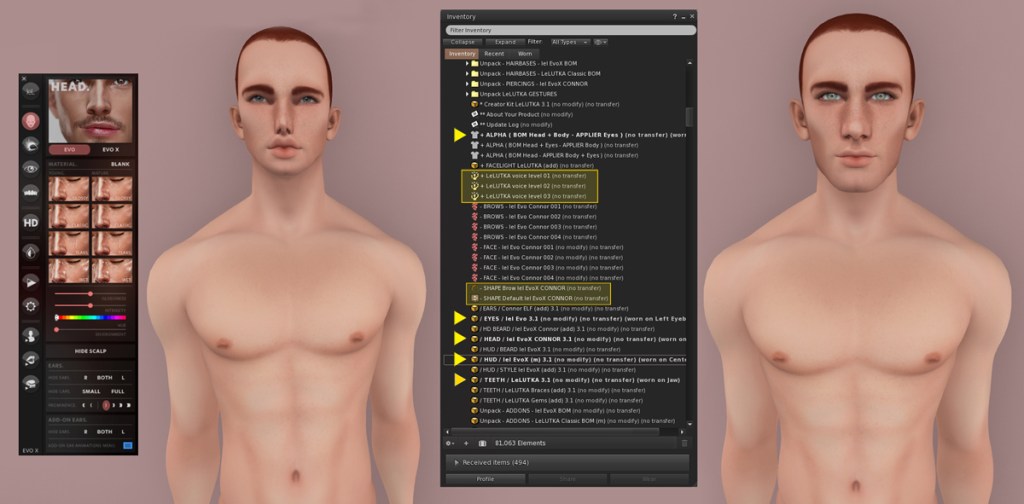Expand the Unpack LeLUTKA GESTURES folder
The width and height of the screenshot is (1024, 504).
466,94
